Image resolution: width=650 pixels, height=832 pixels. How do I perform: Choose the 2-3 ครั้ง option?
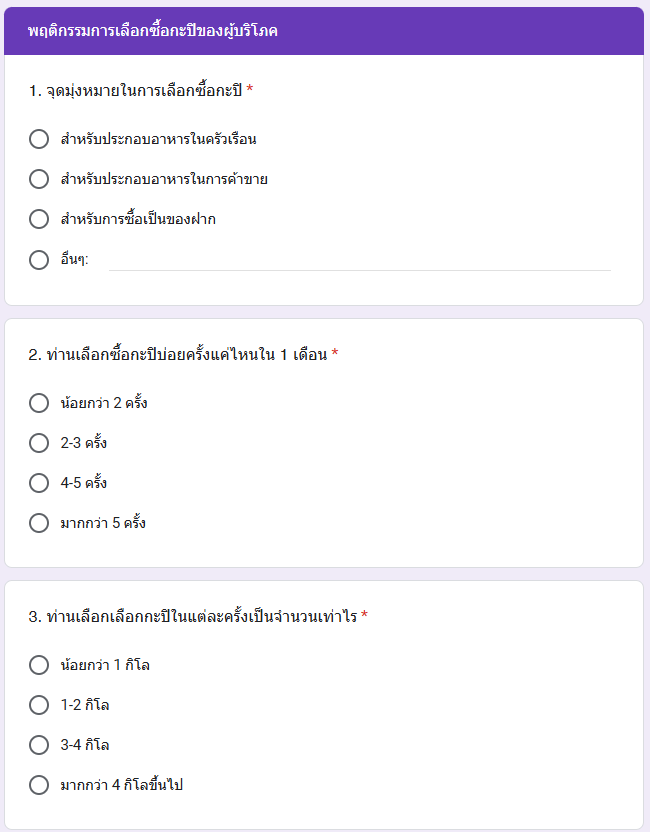pyautogui.click(x=39, y=443)
